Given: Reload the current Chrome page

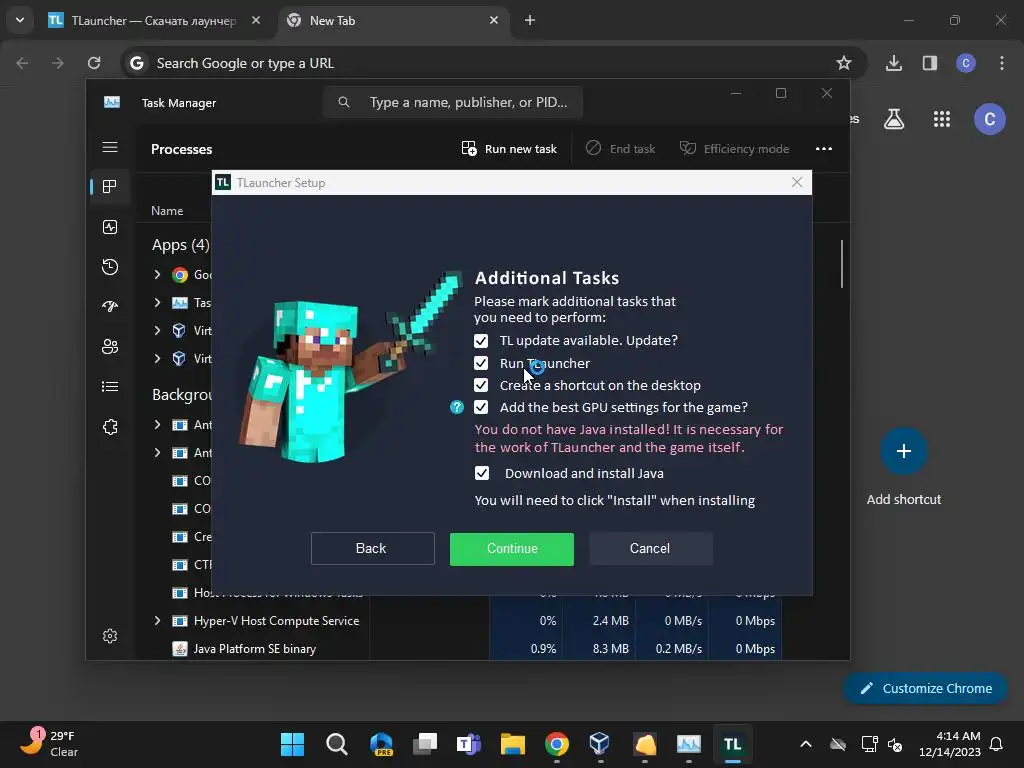Looking at the screenshot, I should (x=94, y=63).
